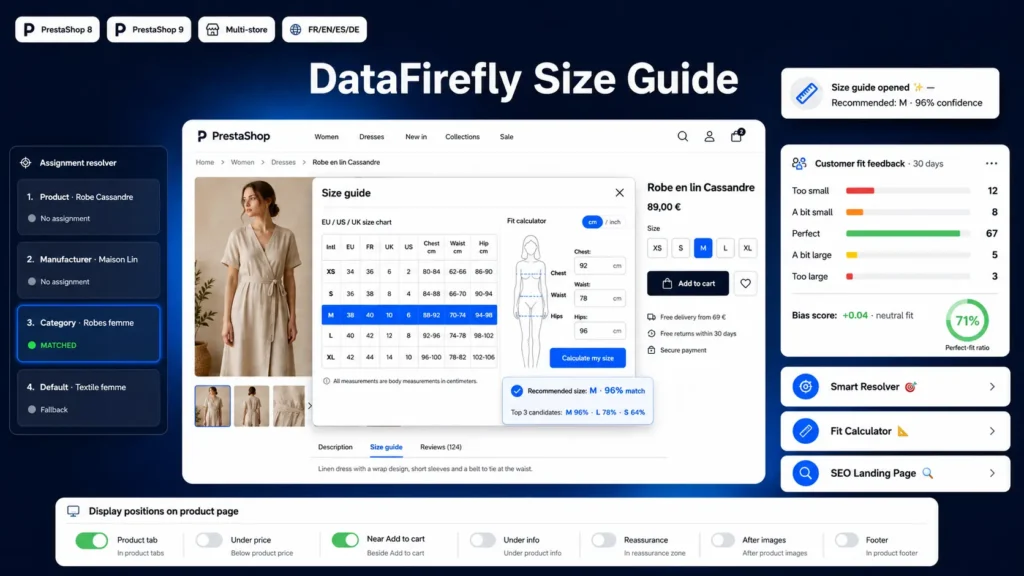This screenshot has width=1024, height=576.
Task: Click the Add to cart button
Action: (688, 283)
